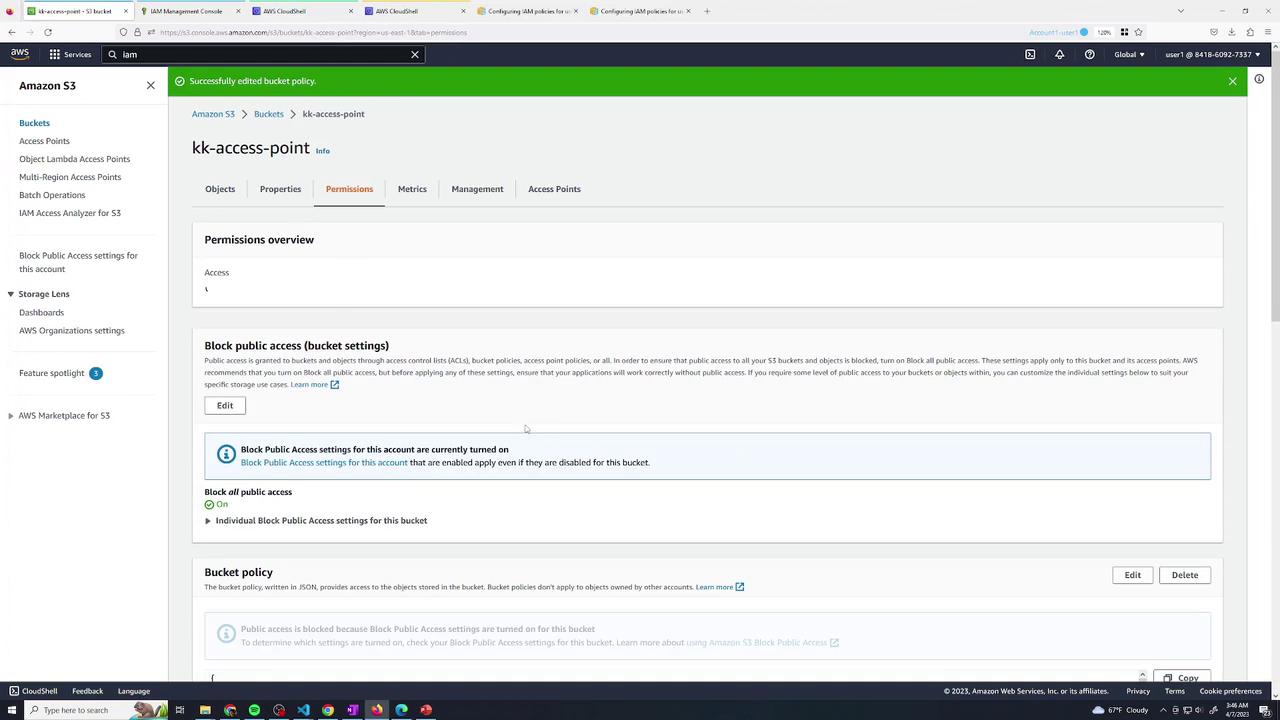Open the Global region dropdown
1280x720 pixels.
[1129, 54]
